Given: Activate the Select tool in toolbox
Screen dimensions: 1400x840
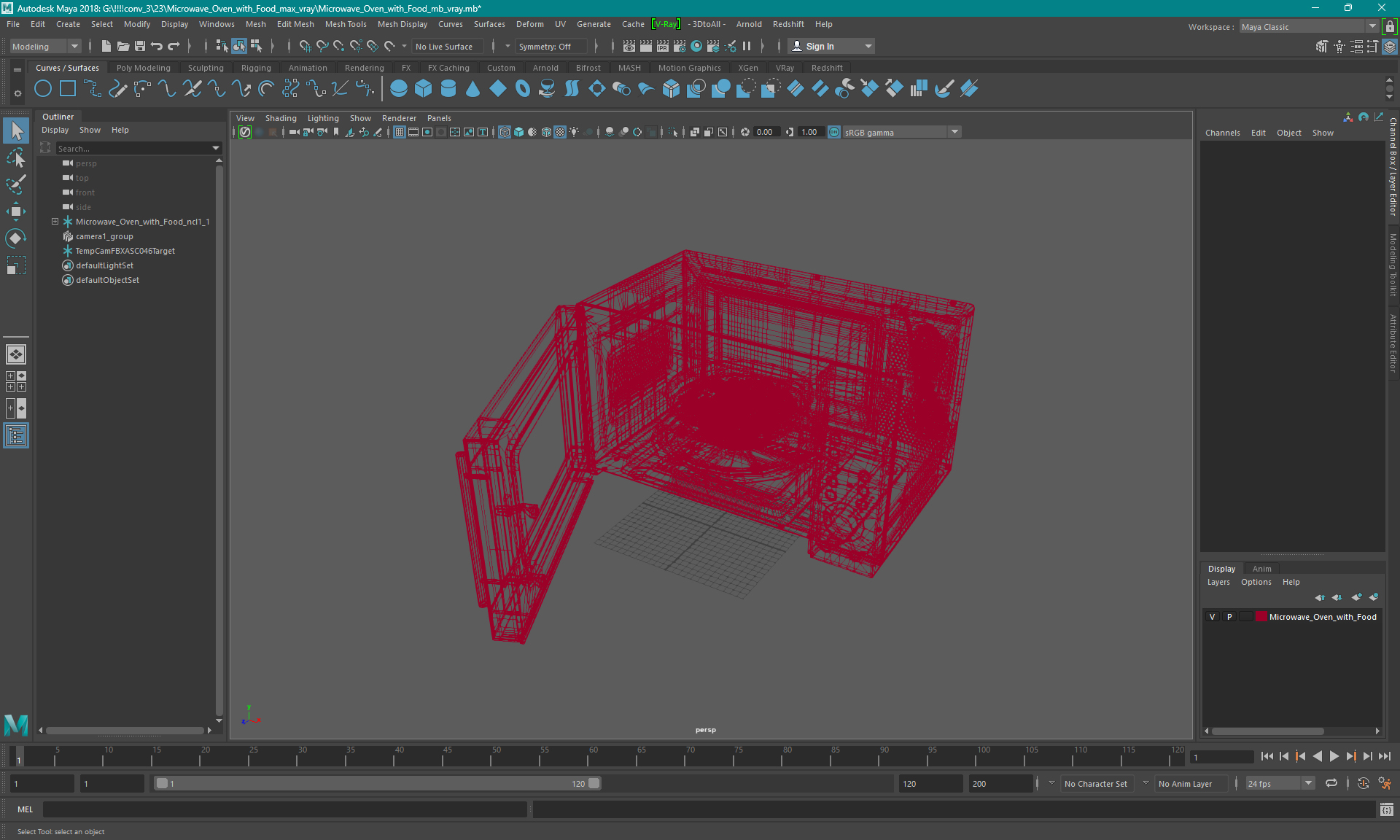Looking at the screenshot, I should tap(16, 131).
